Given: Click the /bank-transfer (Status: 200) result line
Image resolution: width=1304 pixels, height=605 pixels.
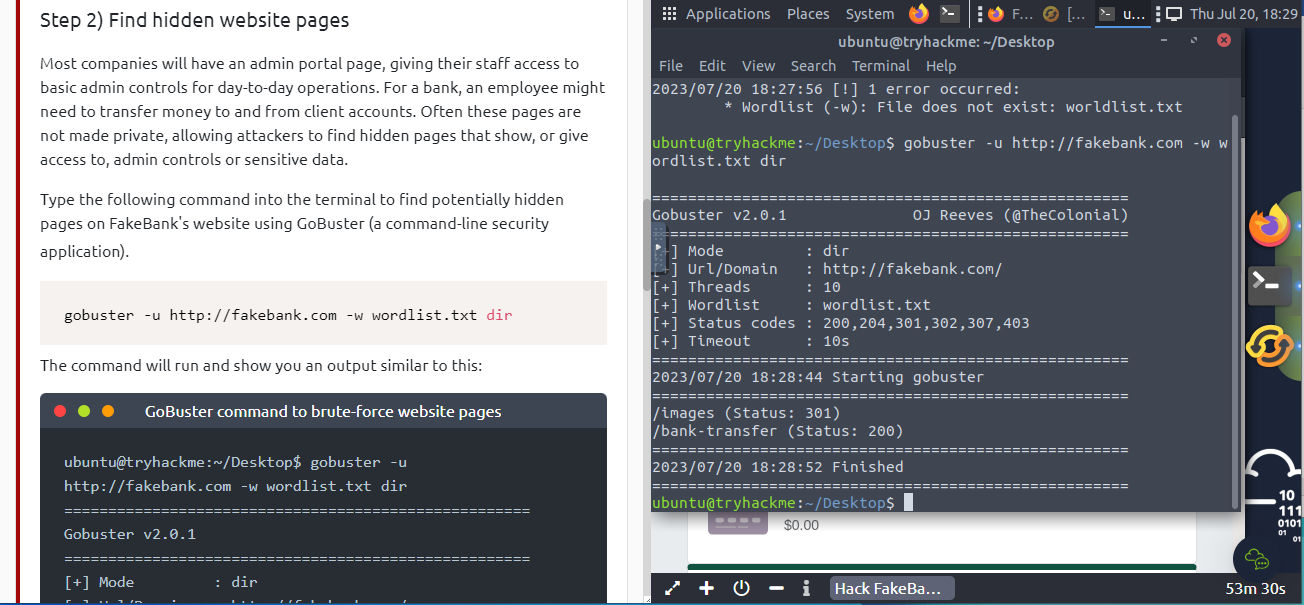Looking at the screenshot, I should 777,431.
